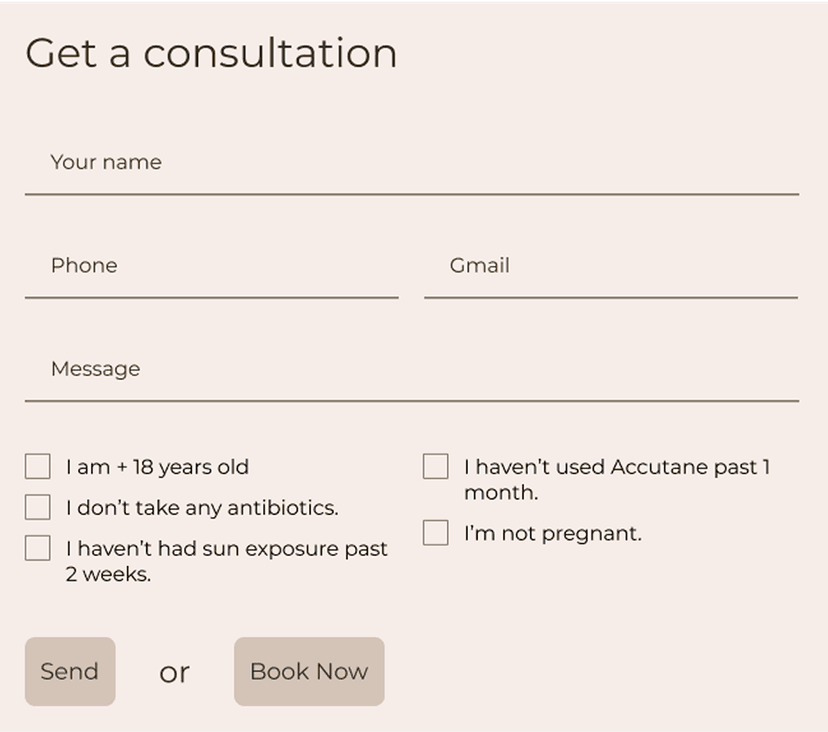
Task: Toggle the "I'm not pregnant" checkbox off
Action: point(435,533)
